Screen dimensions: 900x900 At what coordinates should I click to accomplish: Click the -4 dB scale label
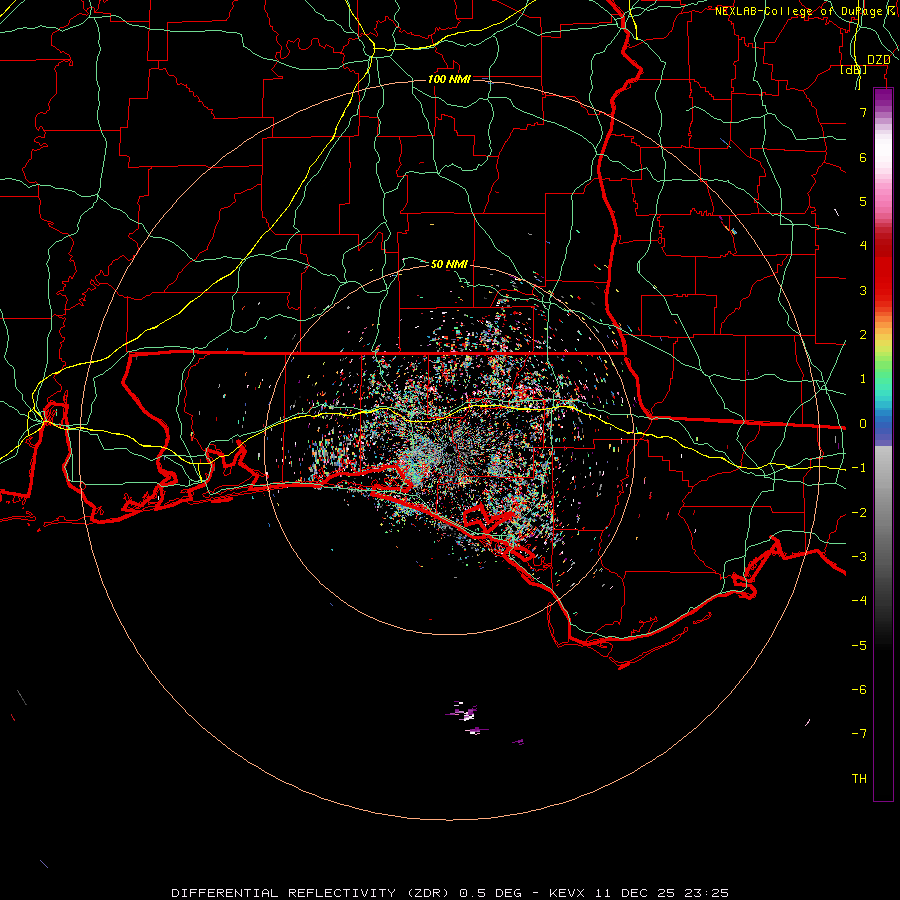pyautogui.click(x=859, y=601)
